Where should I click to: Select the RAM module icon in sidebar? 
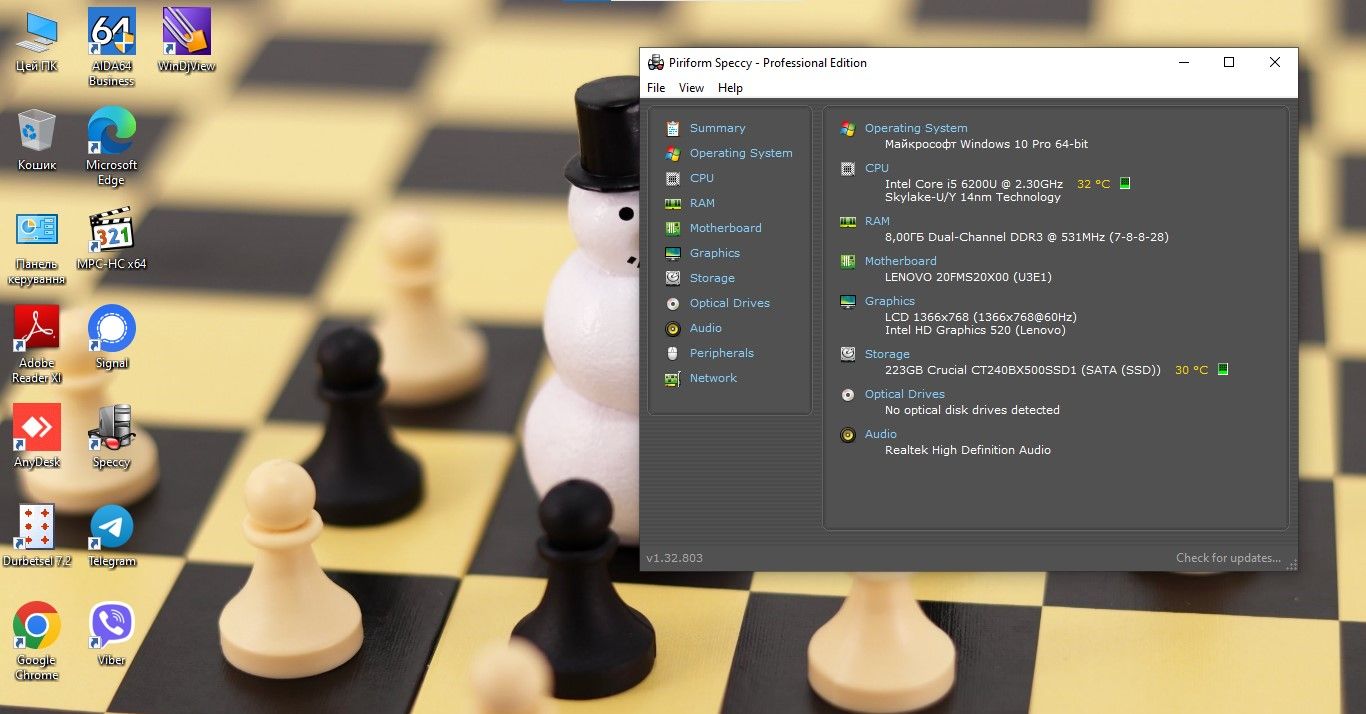[x=673, y=203]
